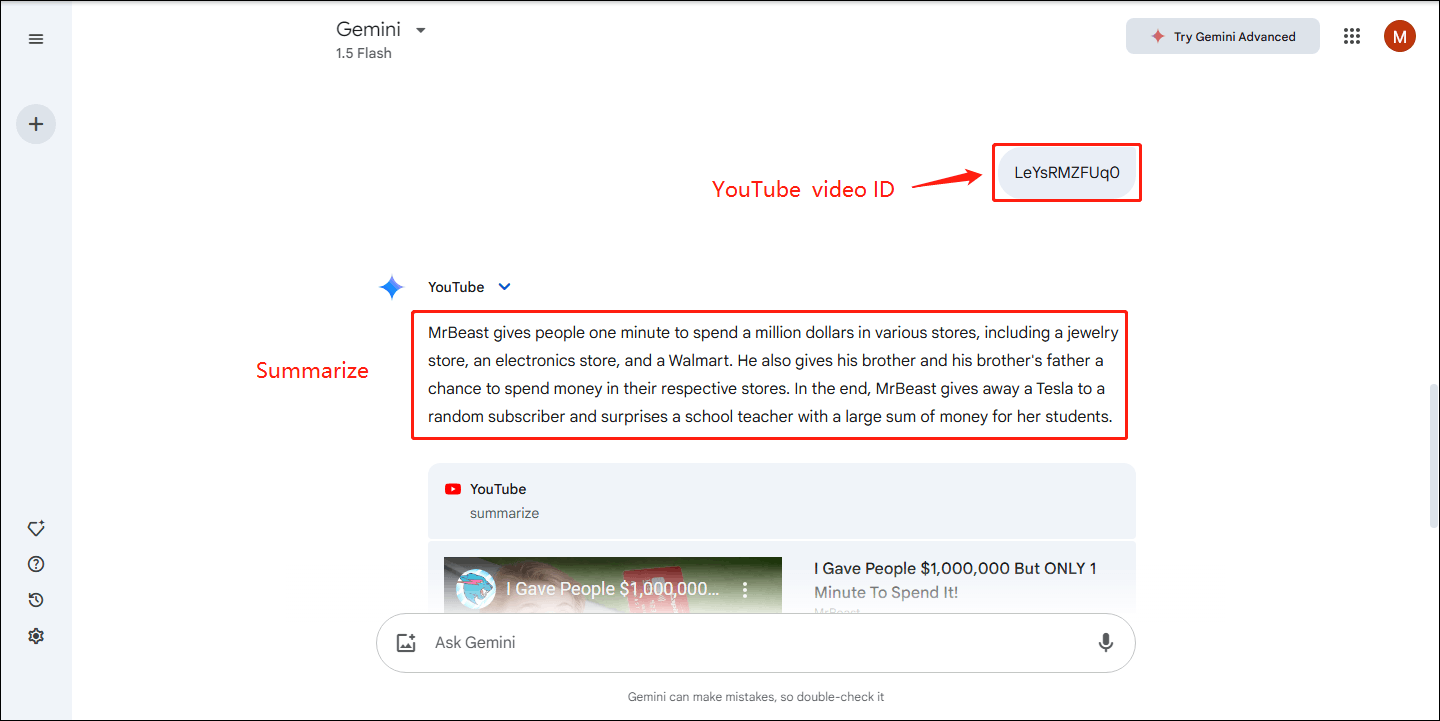Click Try Gemini Advanced button
Image resolution: width=1440 pixels, height=721 pixels.
(1223, 36)
